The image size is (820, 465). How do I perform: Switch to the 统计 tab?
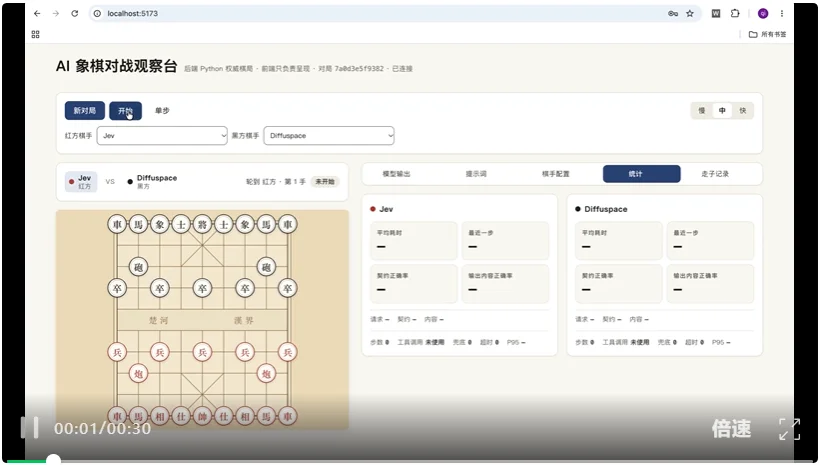(x=642, y=174)
